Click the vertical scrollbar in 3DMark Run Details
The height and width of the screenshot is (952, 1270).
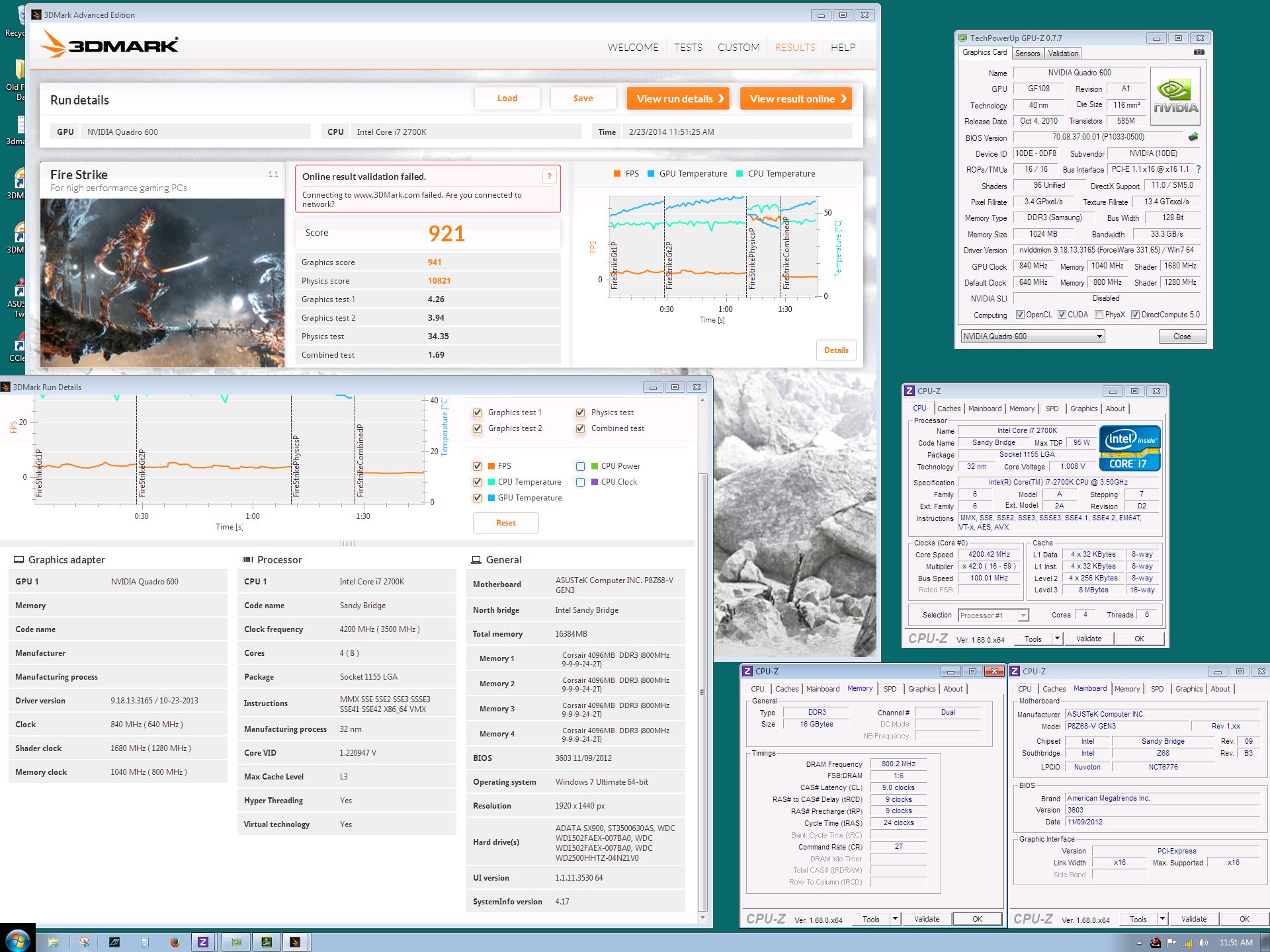[x=702, y=691]
